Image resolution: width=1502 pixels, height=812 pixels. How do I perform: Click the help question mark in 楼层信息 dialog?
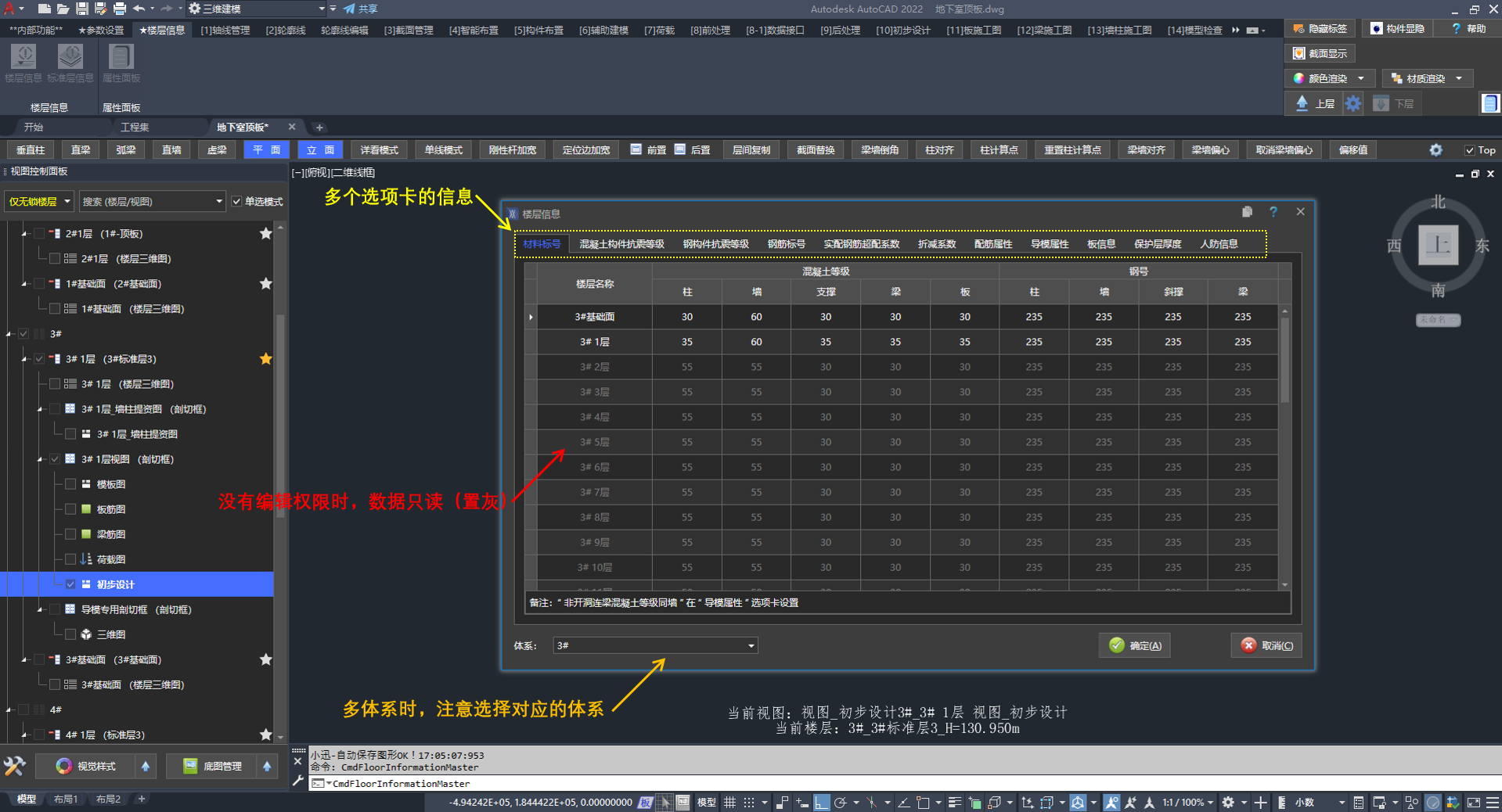[1273, 212]
